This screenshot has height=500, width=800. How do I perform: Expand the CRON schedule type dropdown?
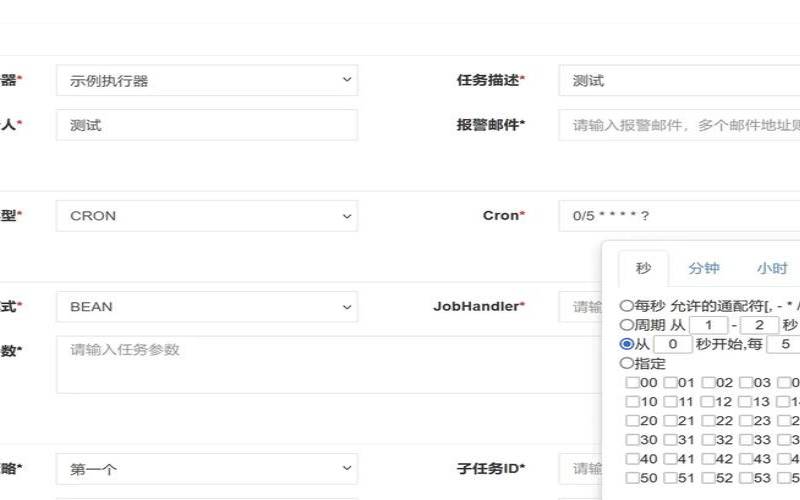pyautogui.click(x=206, y=216)
